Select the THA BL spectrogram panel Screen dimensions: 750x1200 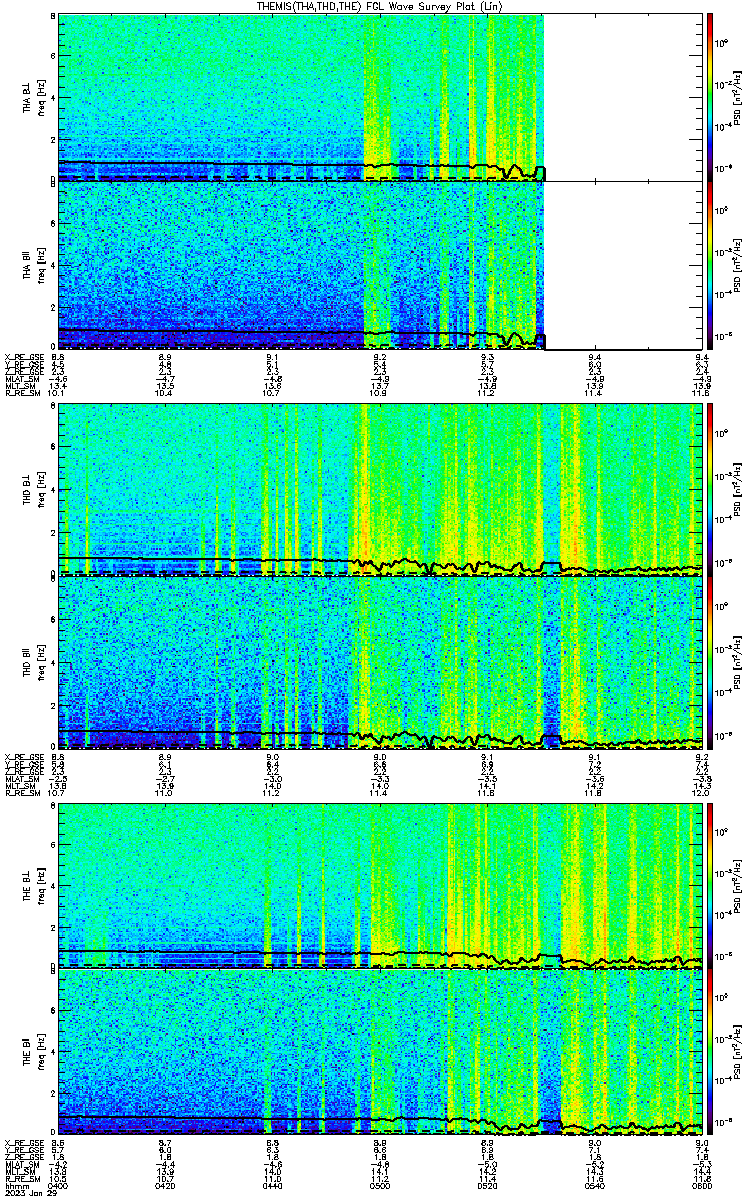381,97
